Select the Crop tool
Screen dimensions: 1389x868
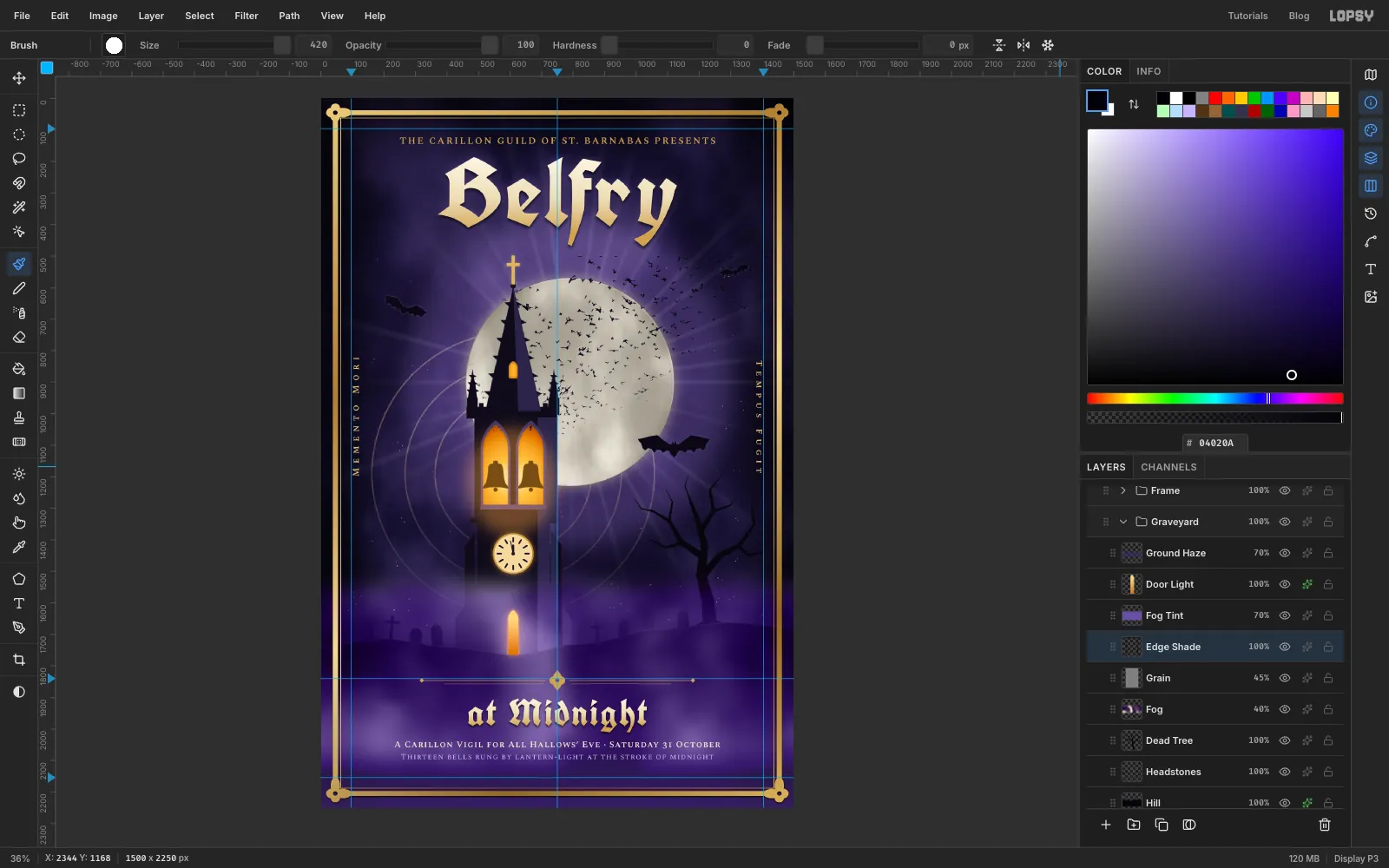(19, 660)
